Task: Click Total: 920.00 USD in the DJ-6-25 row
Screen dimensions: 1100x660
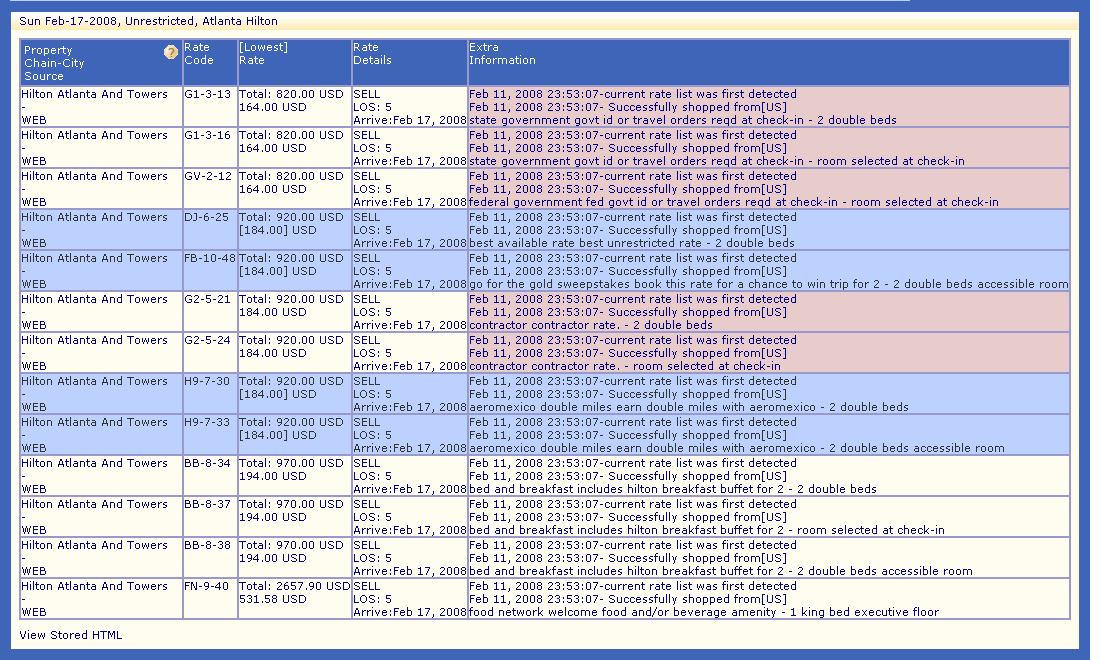Action: pos(291,217)
